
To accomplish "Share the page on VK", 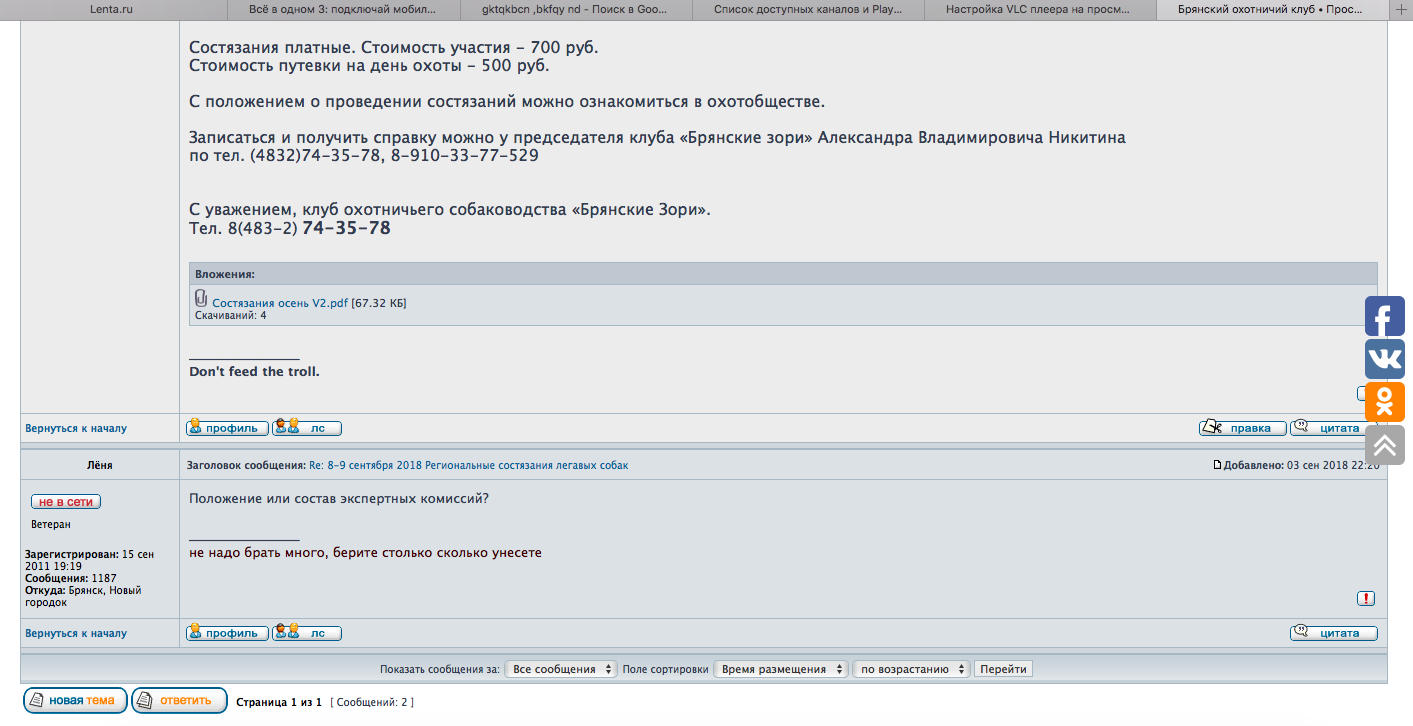I will click(x=1385, y=359).
